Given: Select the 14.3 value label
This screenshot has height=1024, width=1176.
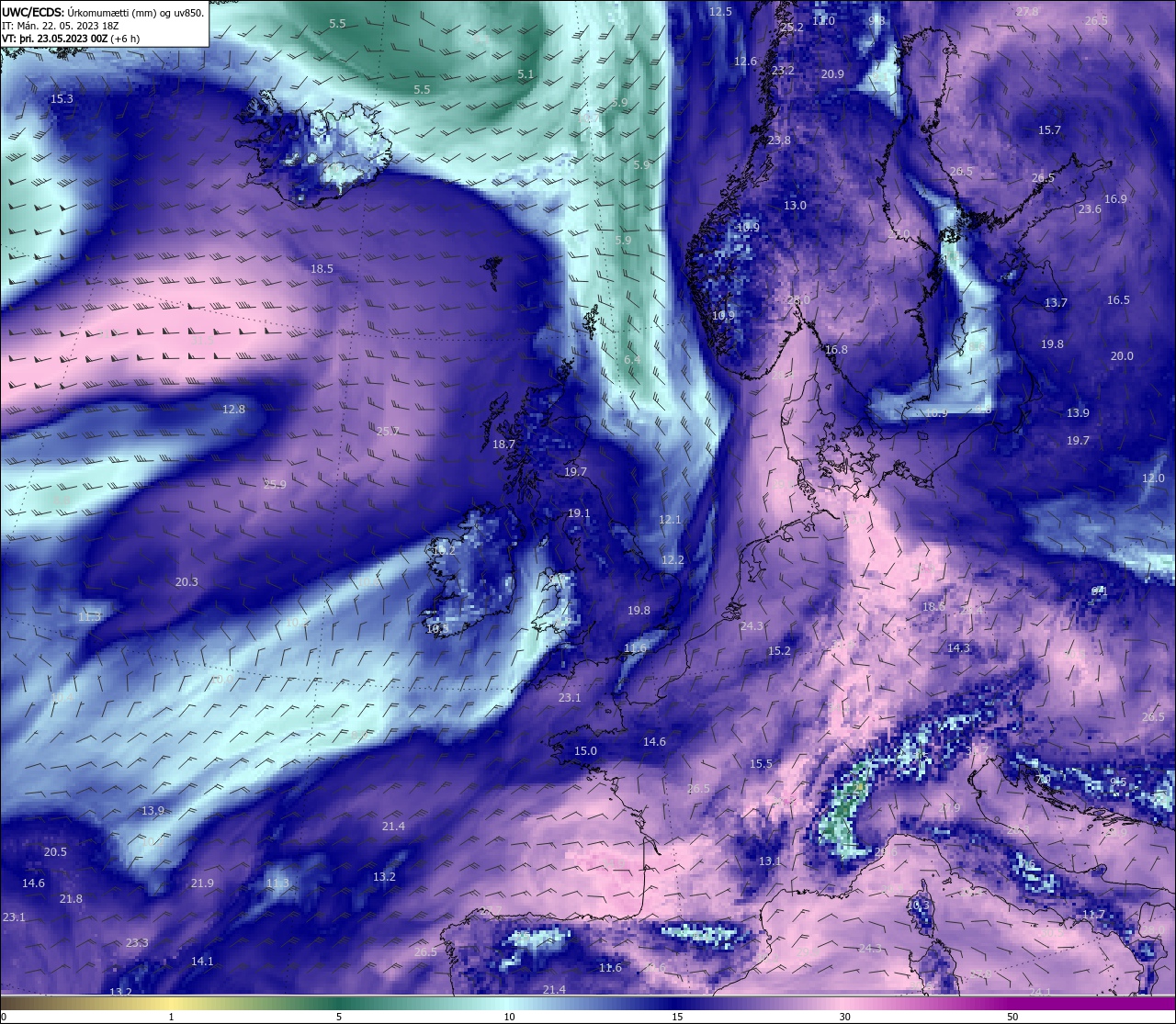Looking at the screenshot, I should coord(958,647).
